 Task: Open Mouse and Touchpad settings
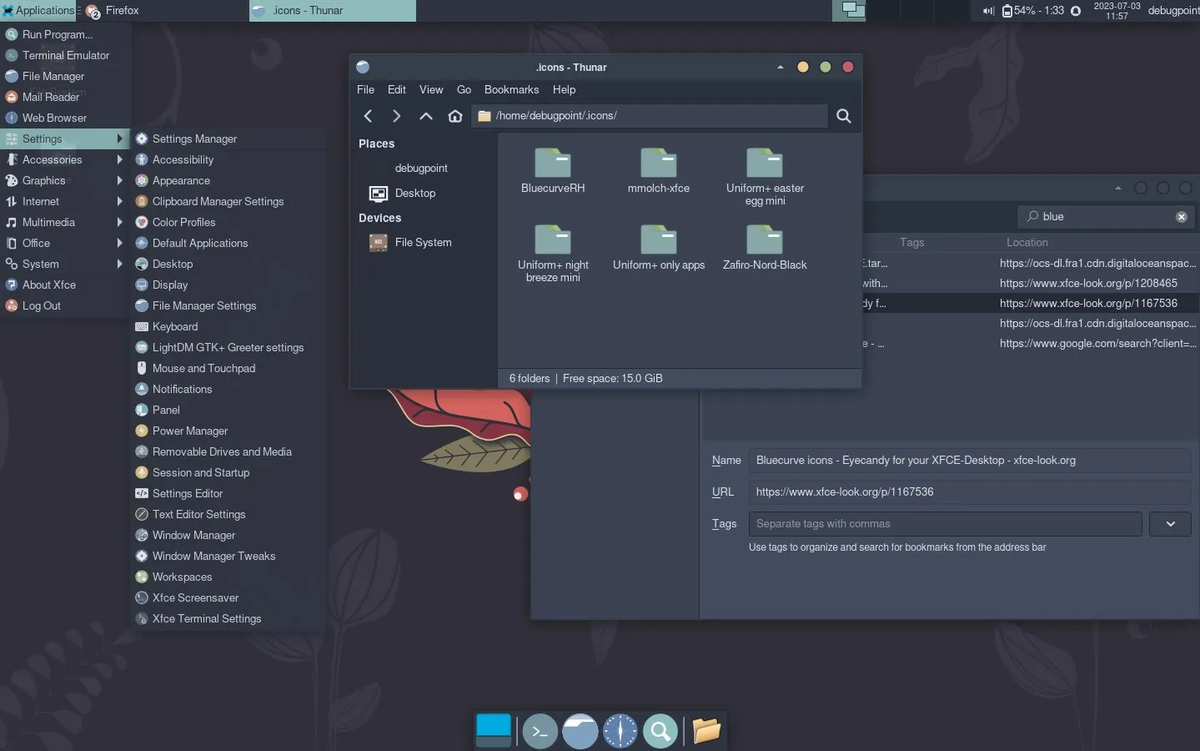229,368
